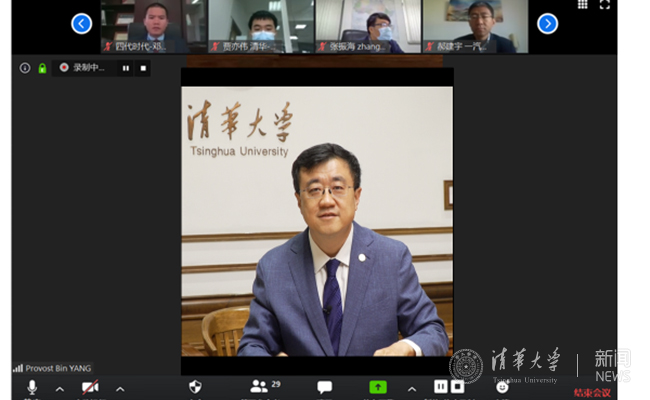Expand the share screen options arrow
Screen dimensions: 650x400
point(411,388)
